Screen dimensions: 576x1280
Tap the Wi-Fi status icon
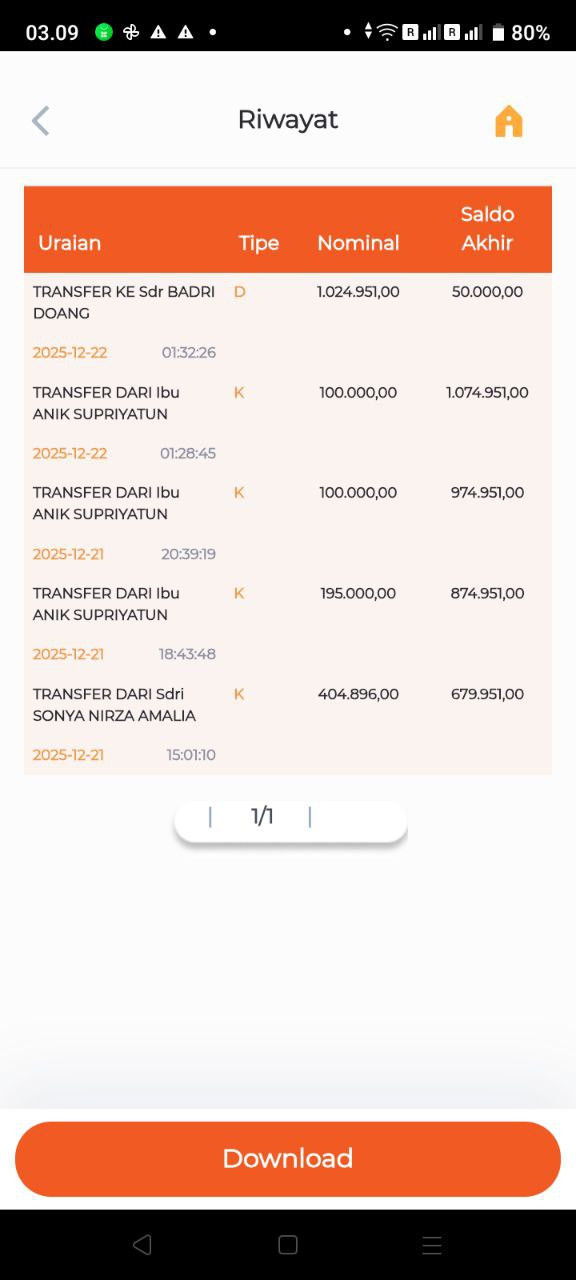[x=387, y=32]
